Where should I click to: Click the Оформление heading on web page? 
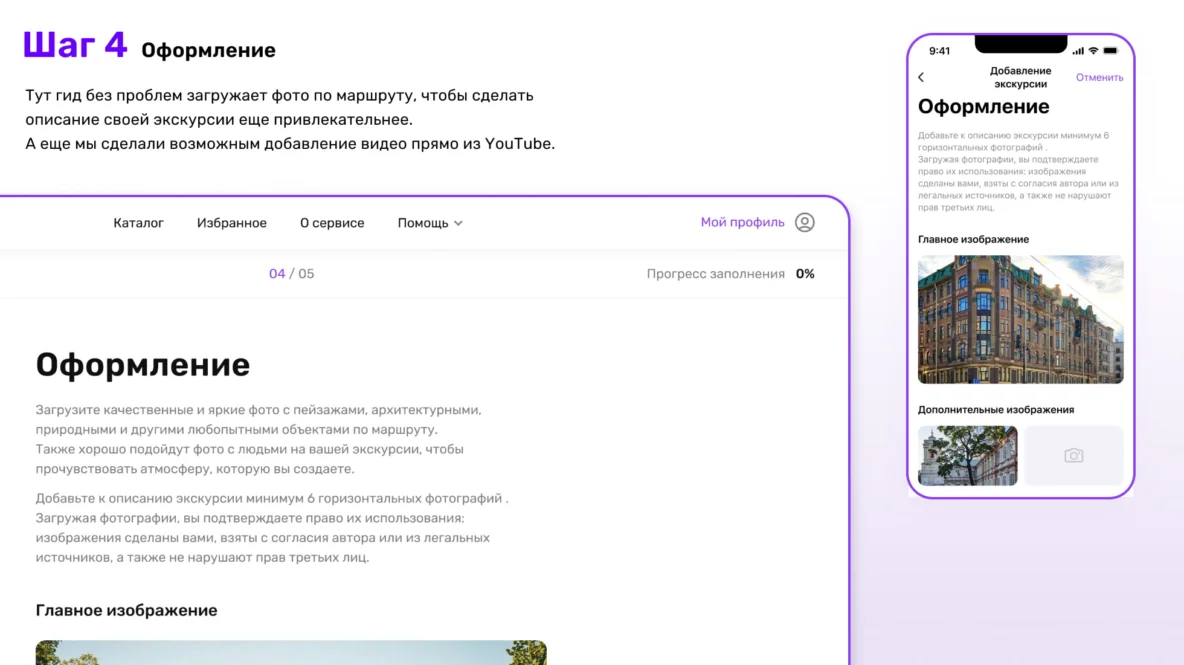pos(143,365)
